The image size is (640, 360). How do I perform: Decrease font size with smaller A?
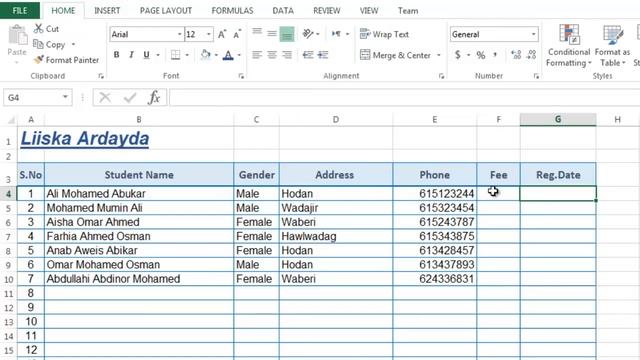point(237,34)
